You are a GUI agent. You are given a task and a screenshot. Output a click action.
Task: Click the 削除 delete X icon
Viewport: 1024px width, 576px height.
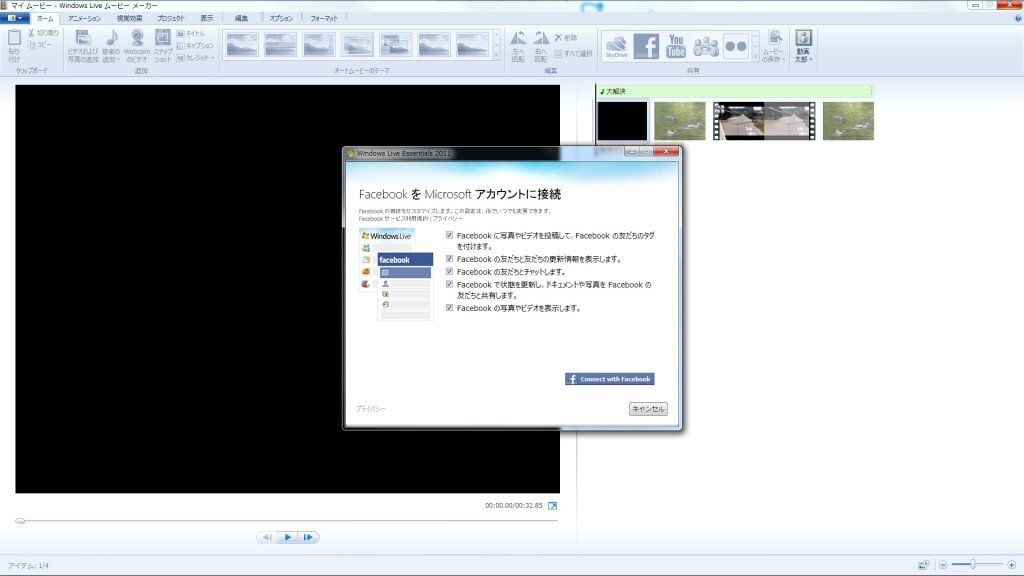558,37
